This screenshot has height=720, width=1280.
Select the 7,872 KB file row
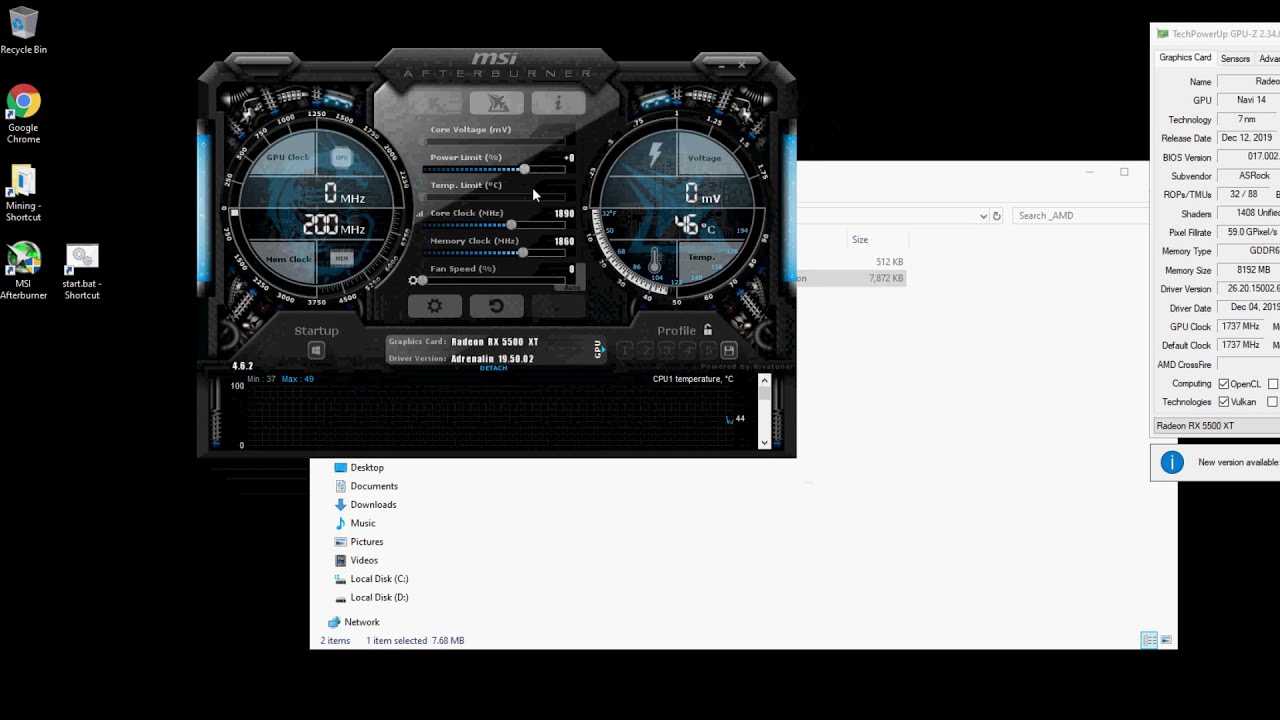point(851,278)
